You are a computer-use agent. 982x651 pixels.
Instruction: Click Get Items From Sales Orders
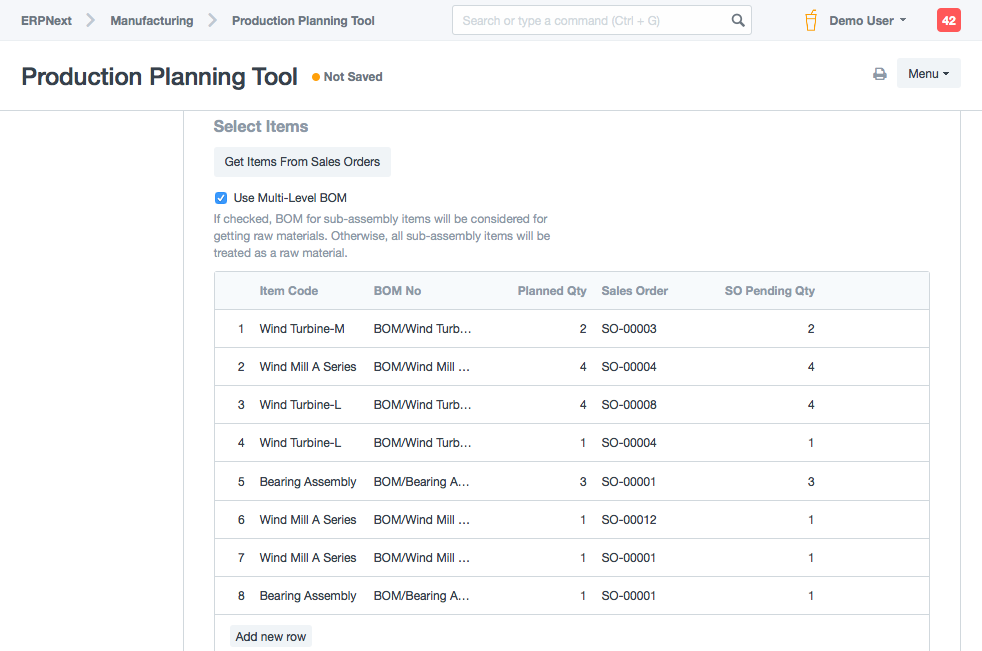302,162
